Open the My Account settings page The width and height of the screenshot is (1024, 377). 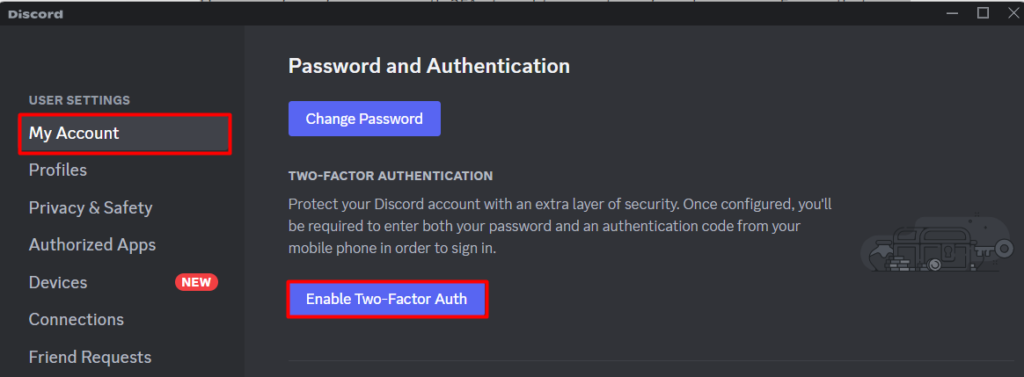125,133
